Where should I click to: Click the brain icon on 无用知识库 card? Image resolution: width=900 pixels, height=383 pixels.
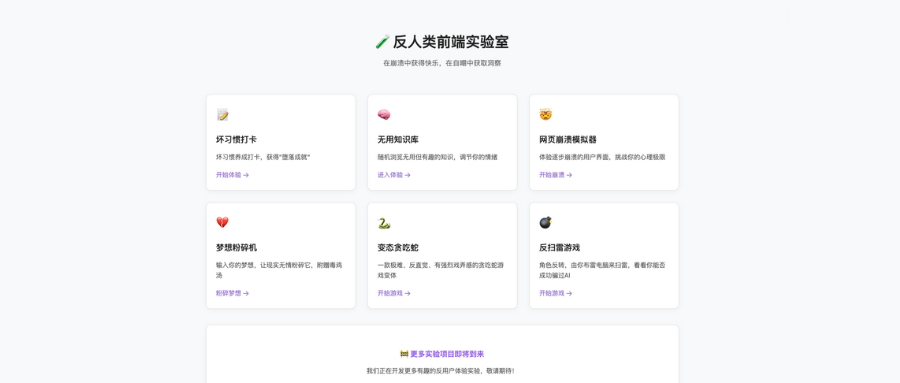[x=384, y=115]
